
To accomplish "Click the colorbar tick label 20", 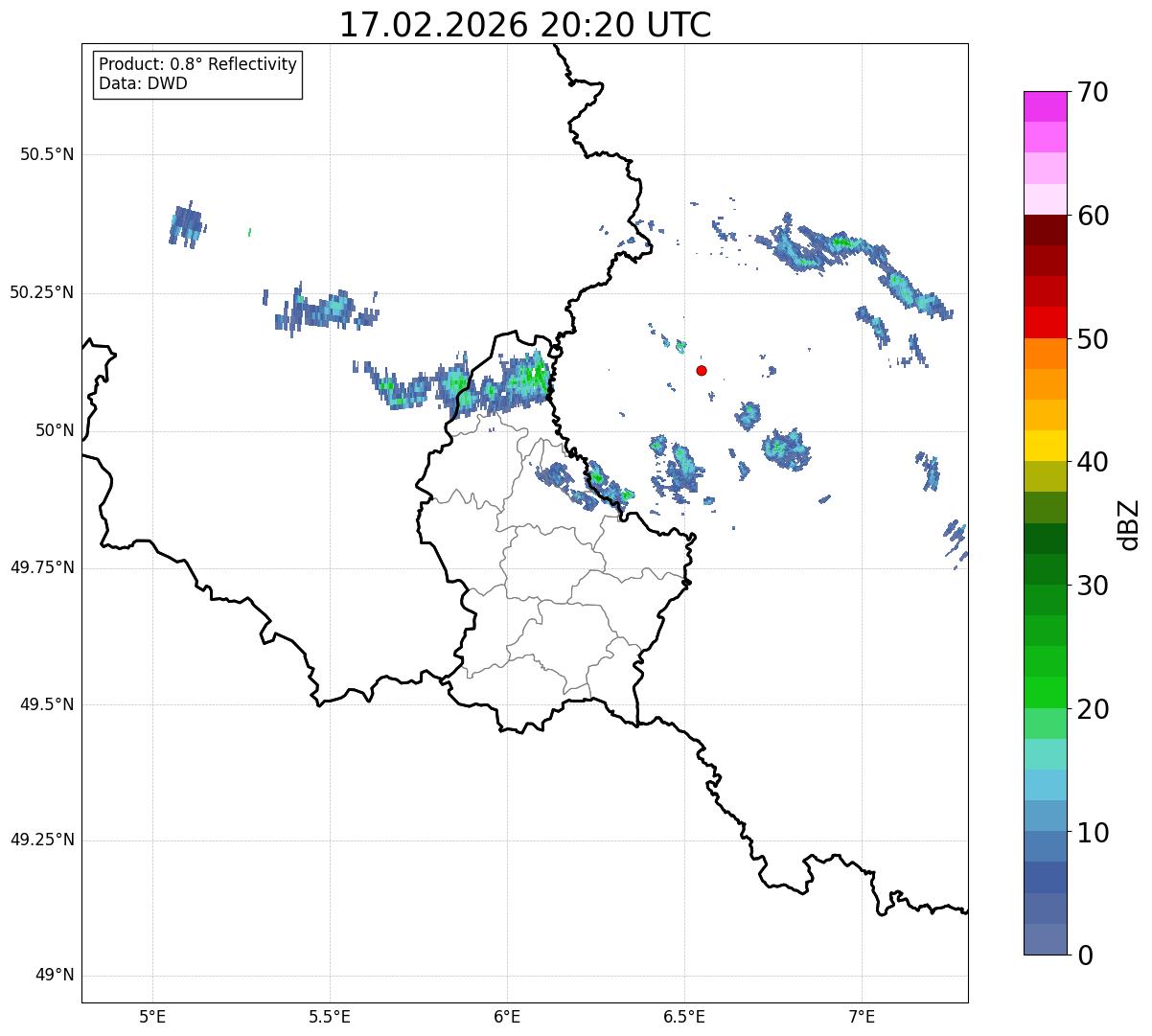I will (1093, 709).
